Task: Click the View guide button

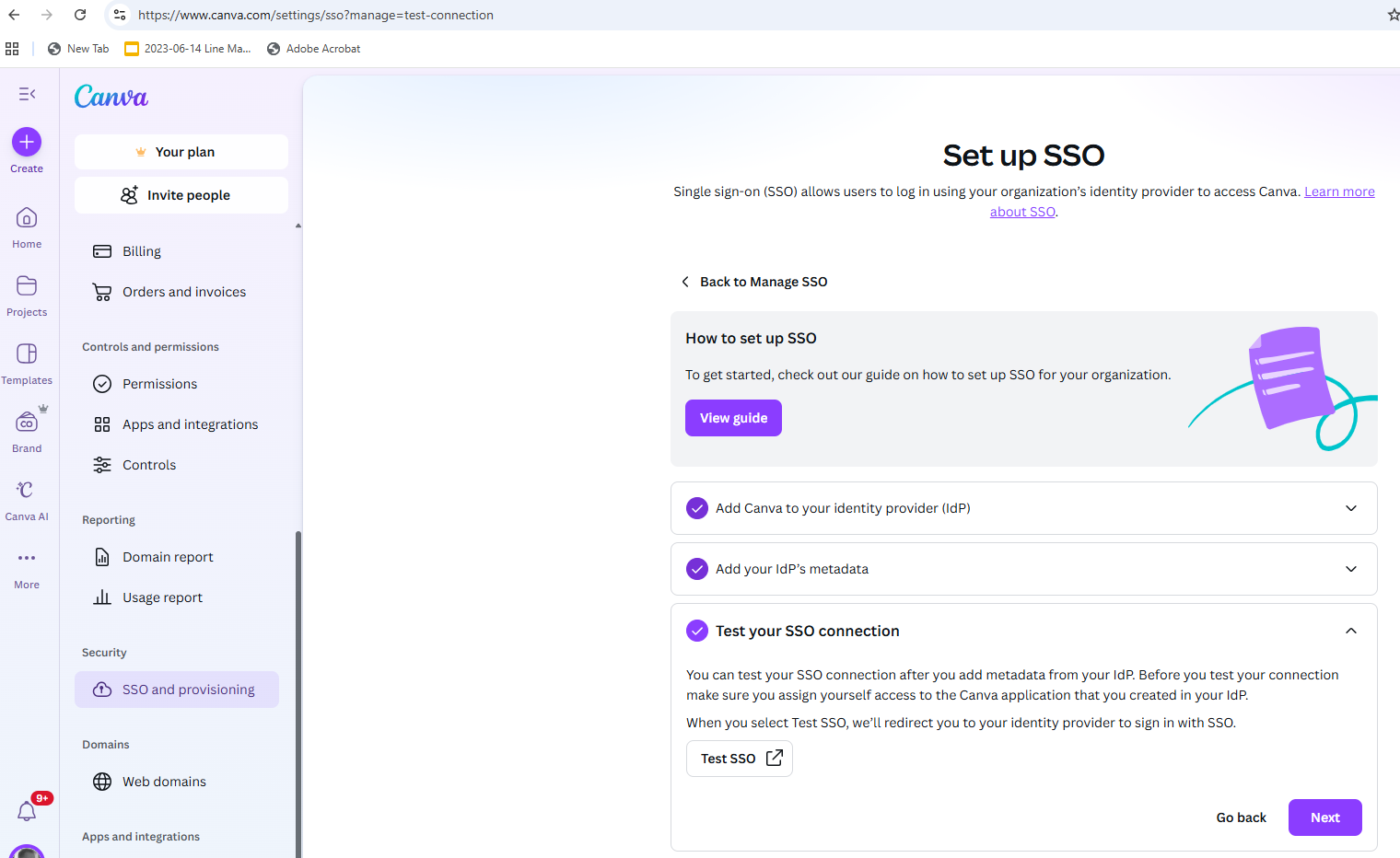Action: pos(733,417)
